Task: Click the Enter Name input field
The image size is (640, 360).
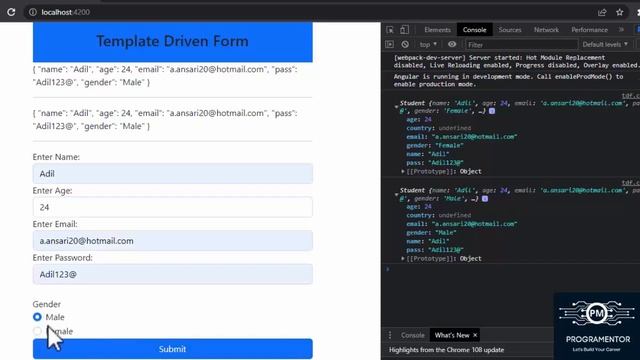Action: (x=173, y=173)
